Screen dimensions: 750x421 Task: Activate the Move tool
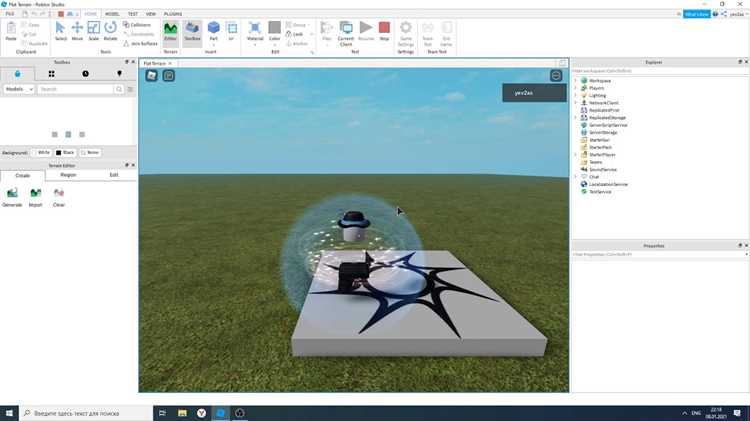(77, 31)
